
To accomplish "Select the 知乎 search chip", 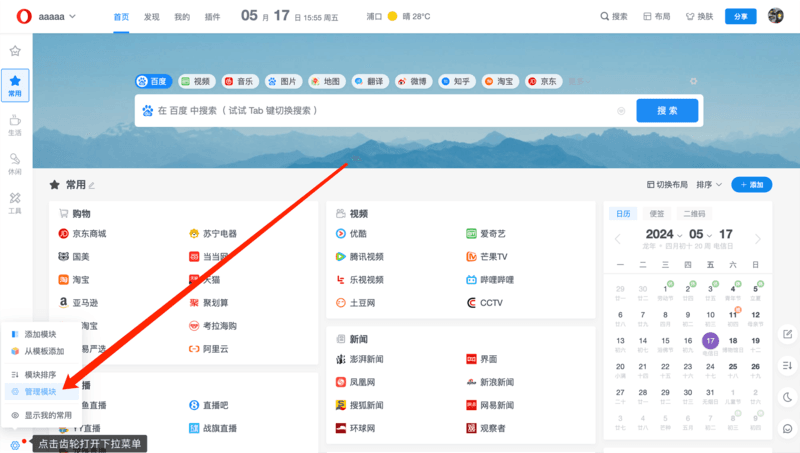I will pyautogui.click(x=457, y=81).
